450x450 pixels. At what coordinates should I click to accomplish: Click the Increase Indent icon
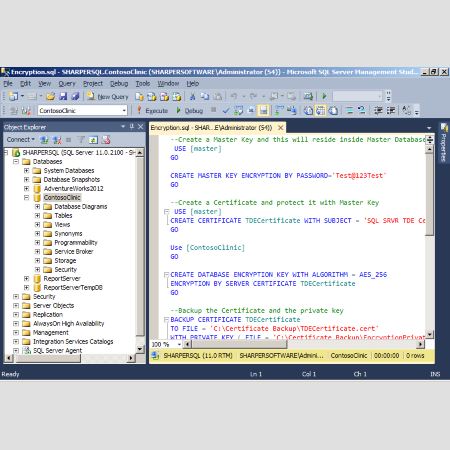(391, 111)
